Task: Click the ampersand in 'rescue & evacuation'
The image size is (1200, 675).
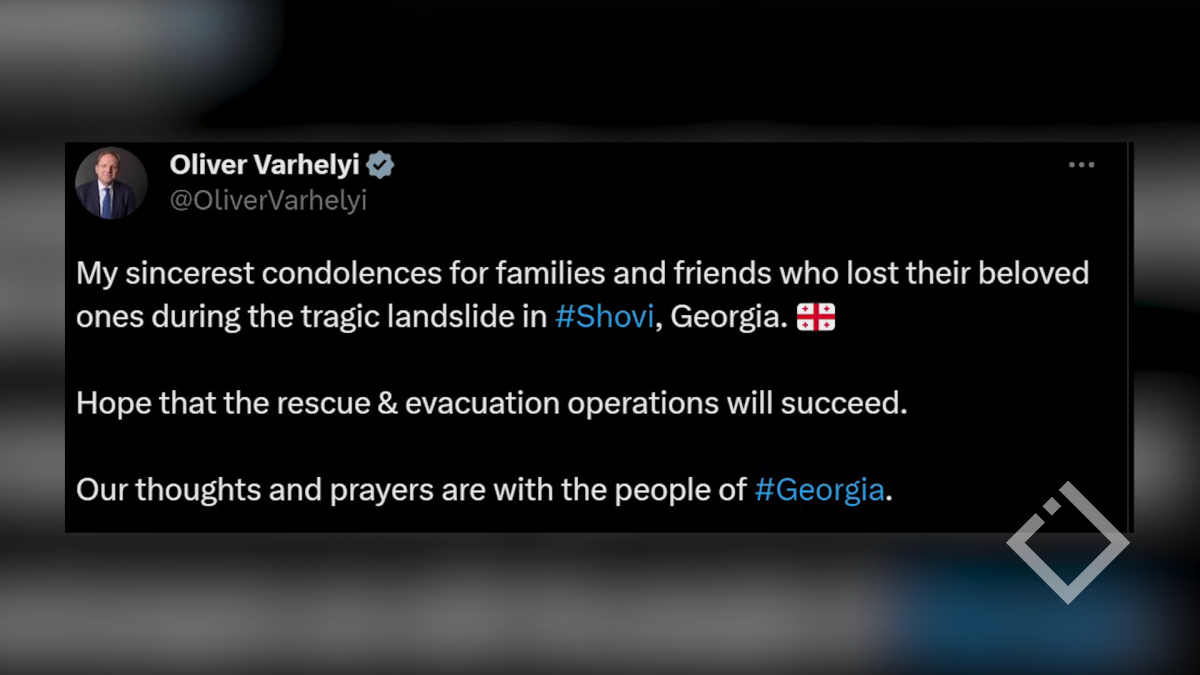Action: tap(384, 403)
